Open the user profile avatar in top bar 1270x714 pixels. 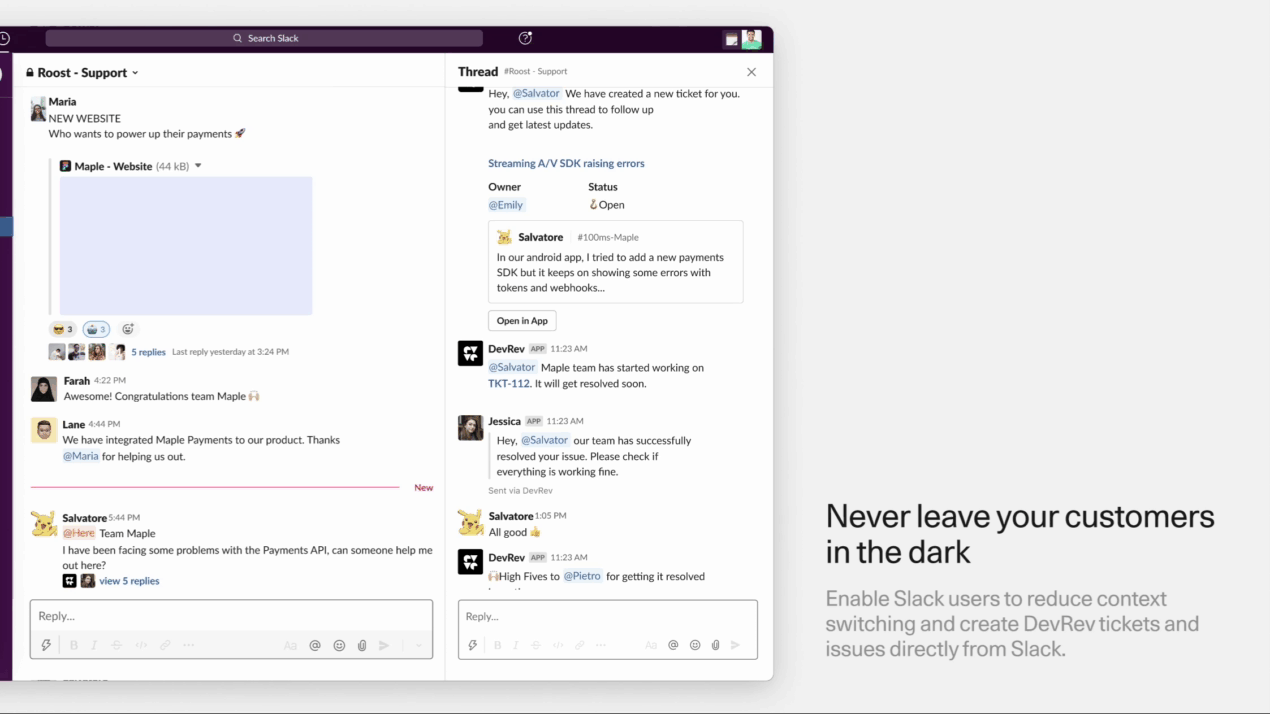751,39
